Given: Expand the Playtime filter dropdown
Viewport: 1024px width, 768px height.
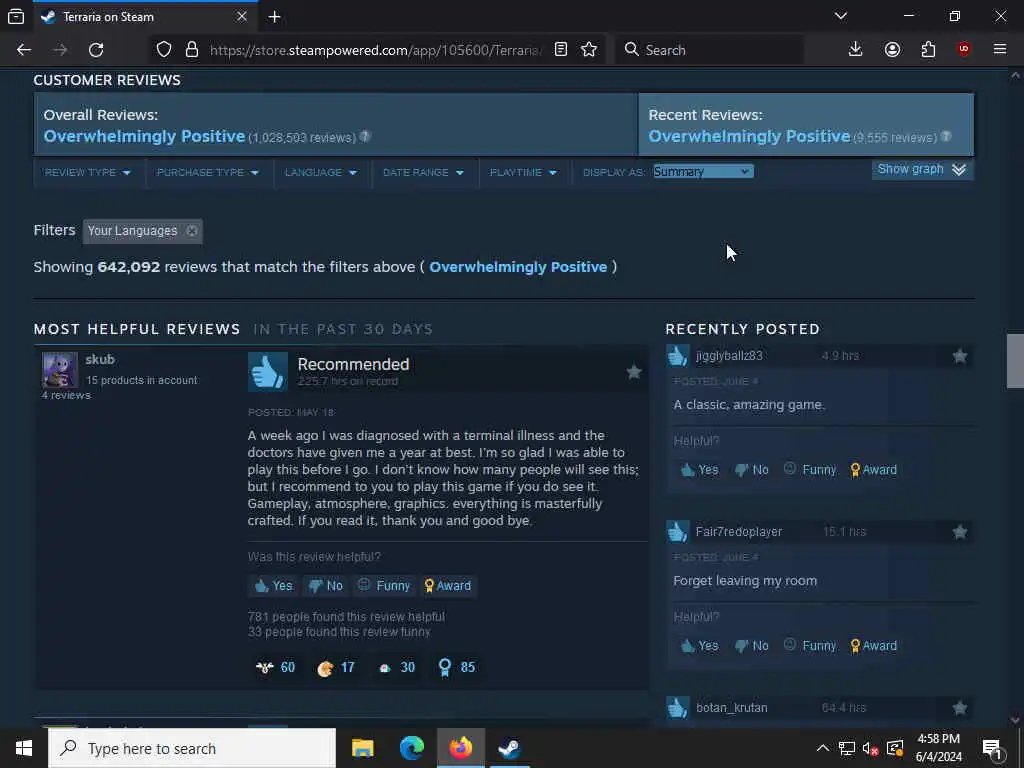Looking at the screenshot, I should pyautogui.click(x=524, y=172).
